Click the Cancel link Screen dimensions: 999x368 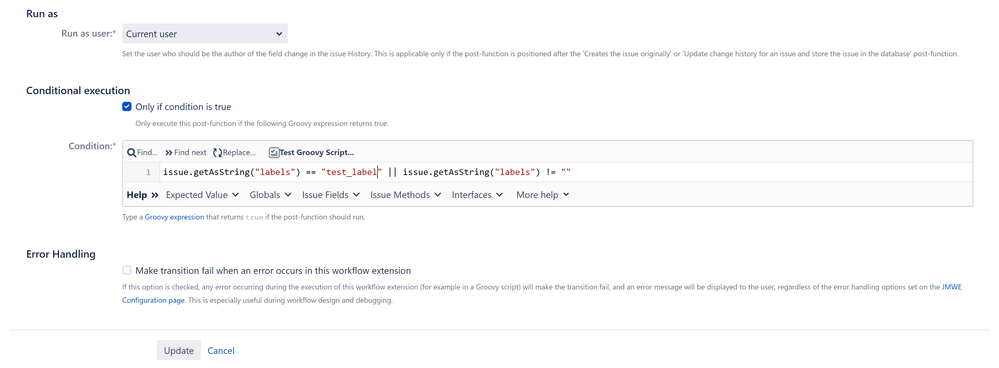[x=221, y=351]
